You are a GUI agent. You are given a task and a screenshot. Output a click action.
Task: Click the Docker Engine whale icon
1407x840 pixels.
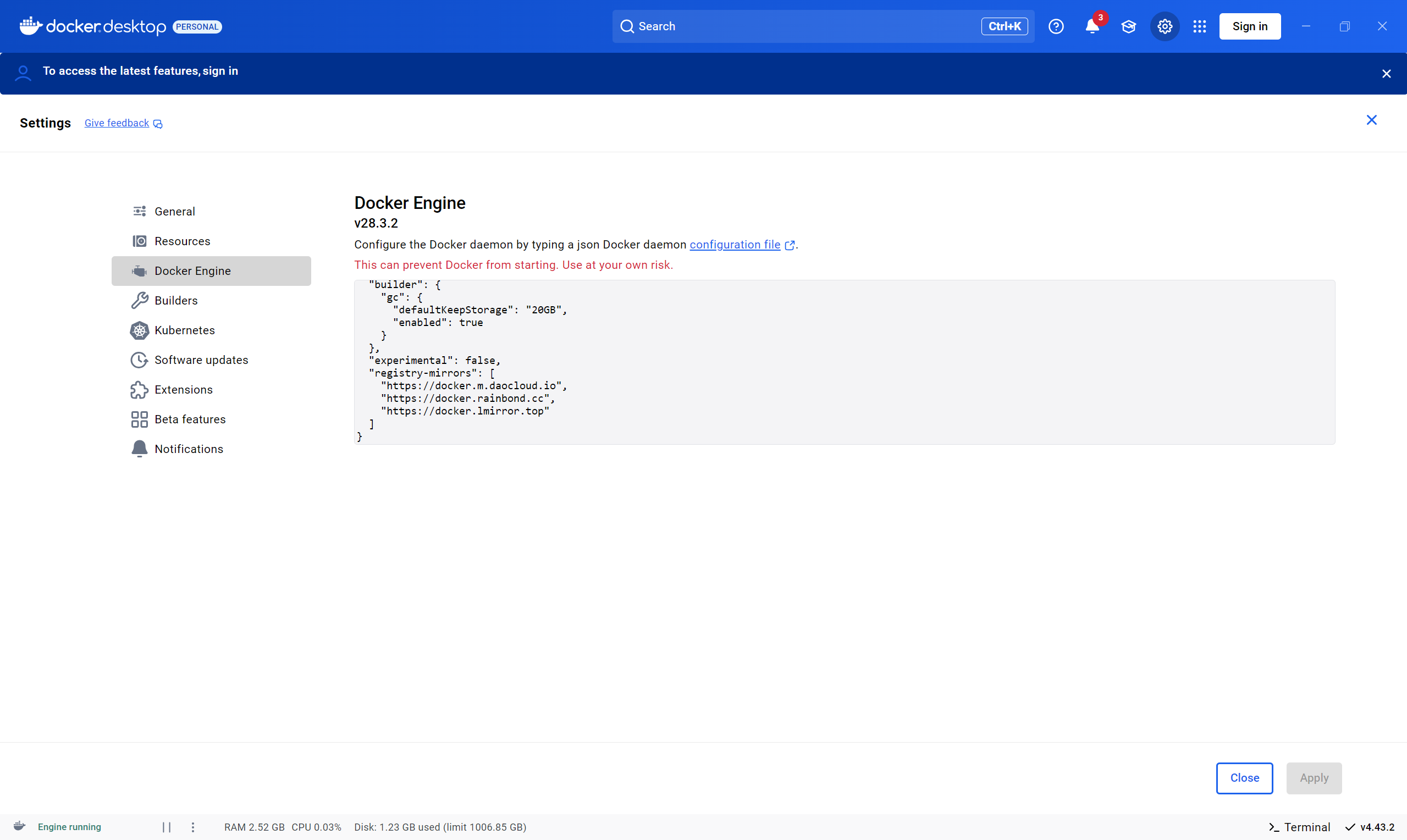click(139, 271)
